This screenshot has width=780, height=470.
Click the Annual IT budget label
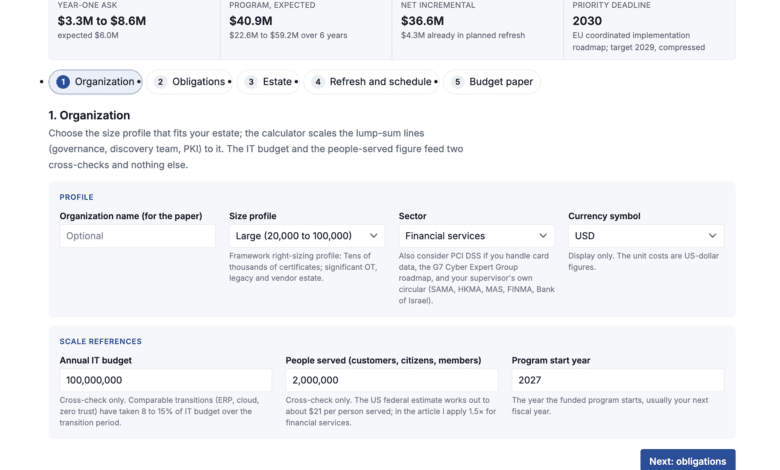[96, 360]
